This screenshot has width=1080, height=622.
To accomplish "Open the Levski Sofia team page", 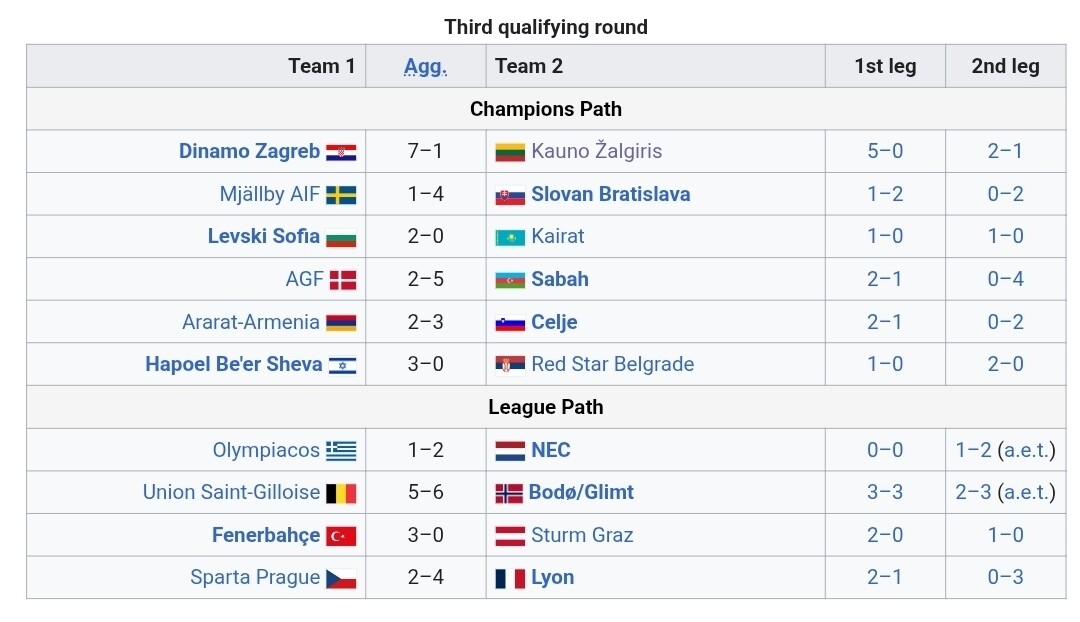I will tap(264, 236).
